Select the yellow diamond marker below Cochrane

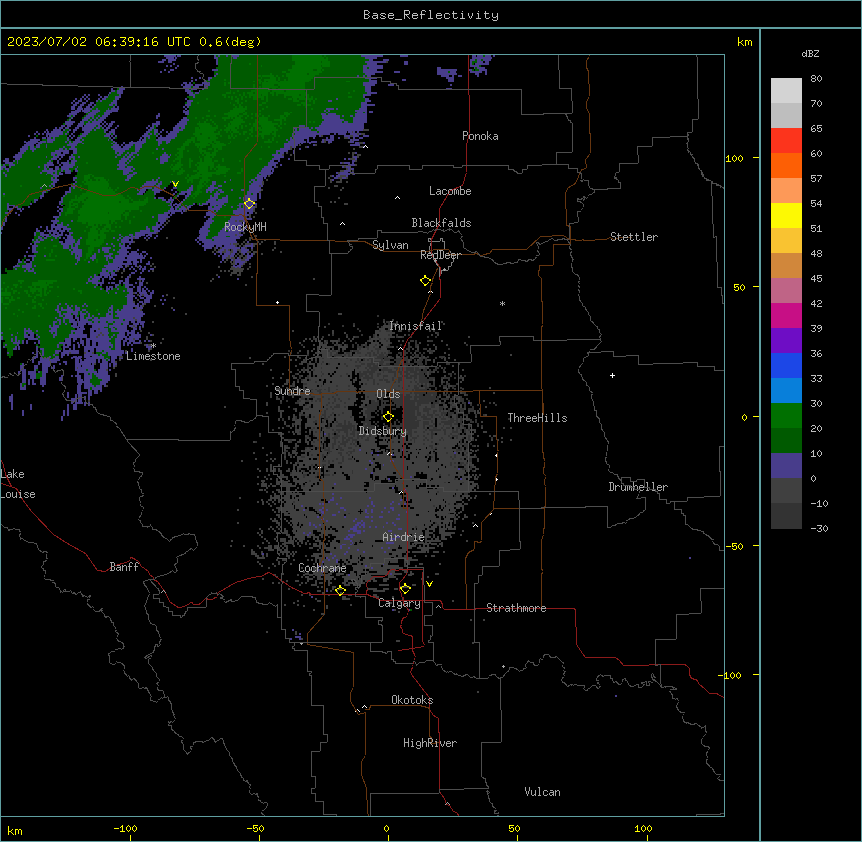340,590
